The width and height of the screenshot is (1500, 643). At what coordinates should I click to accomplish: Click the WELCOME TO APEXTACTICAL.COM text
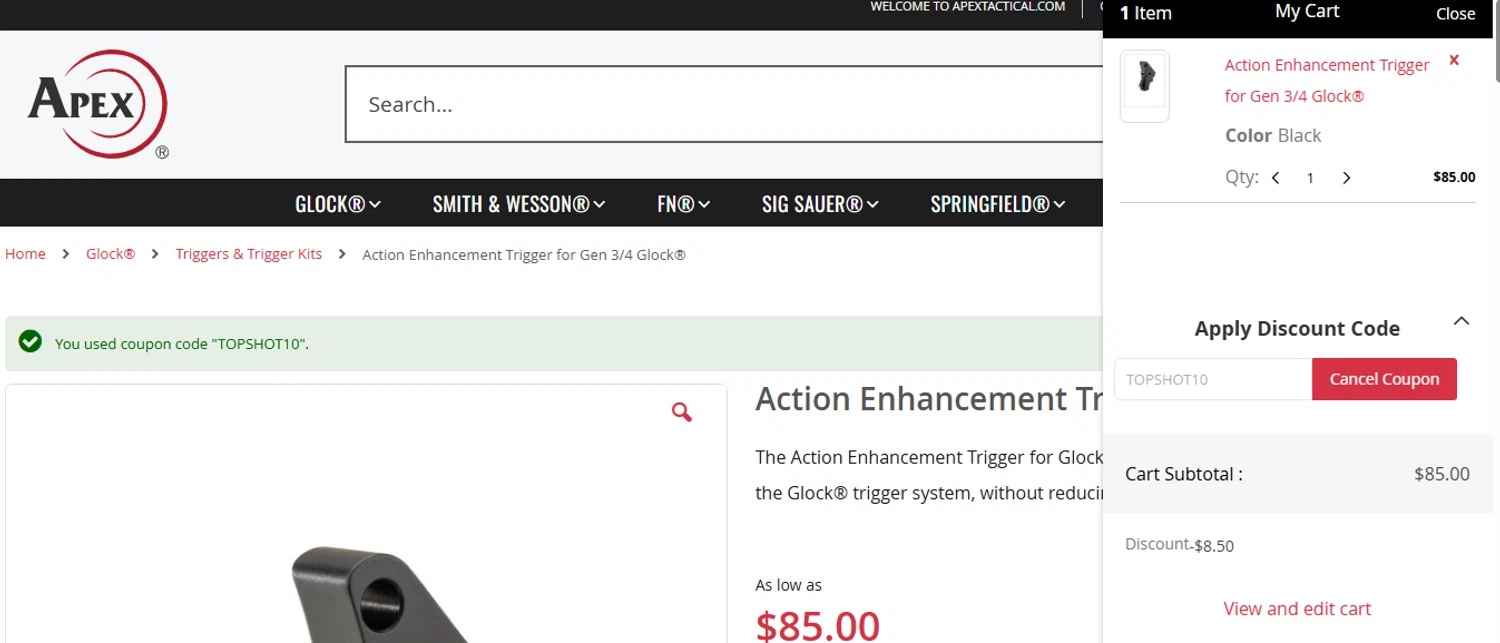[968, 7]
